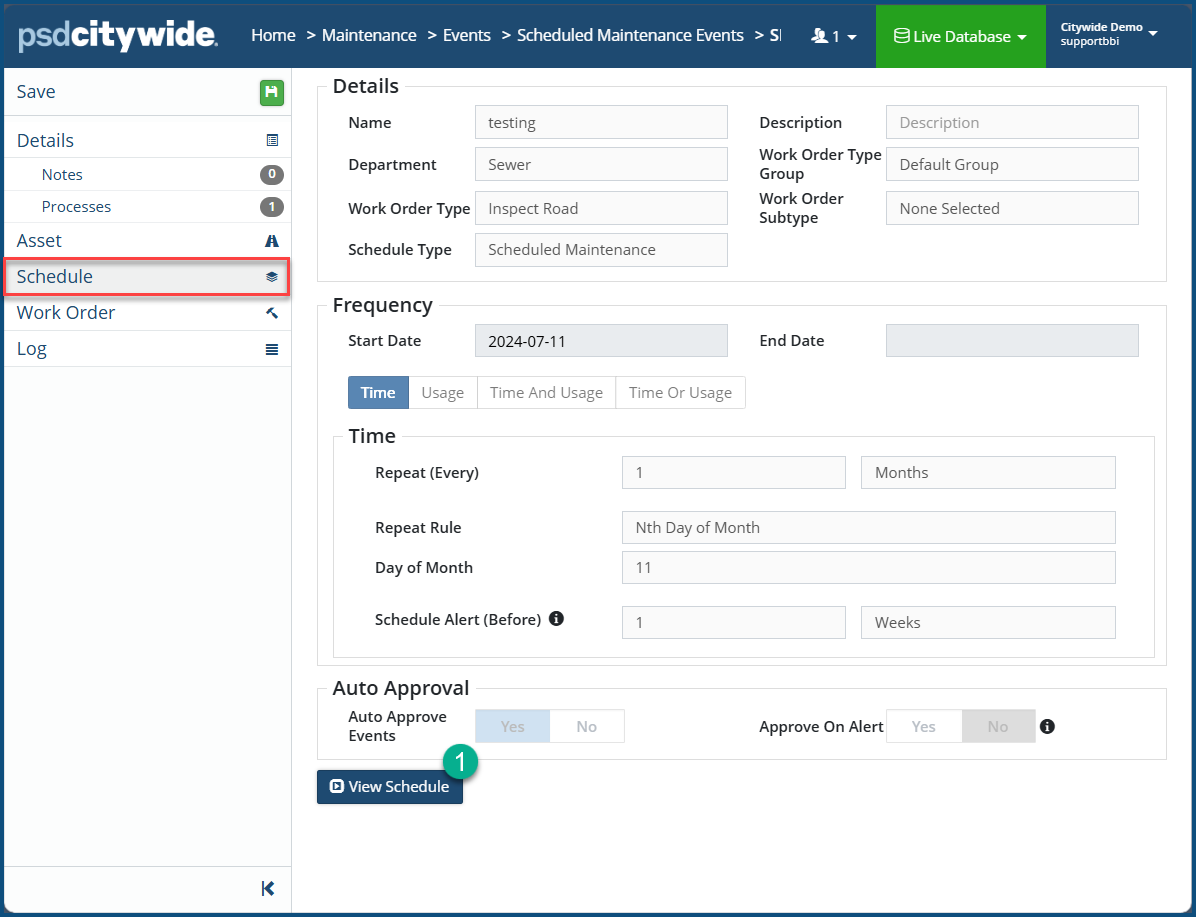
Task: Open Asset in the sidebar
Action: click(x=147, y=241)
